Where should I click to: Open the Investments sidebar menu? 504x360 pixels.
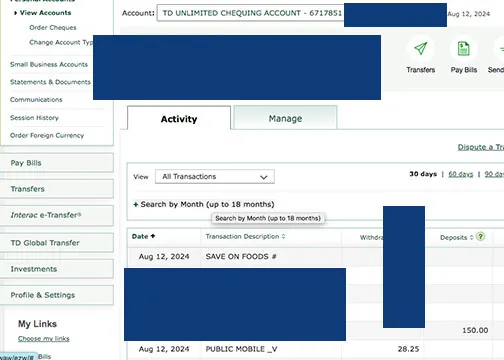57,269
